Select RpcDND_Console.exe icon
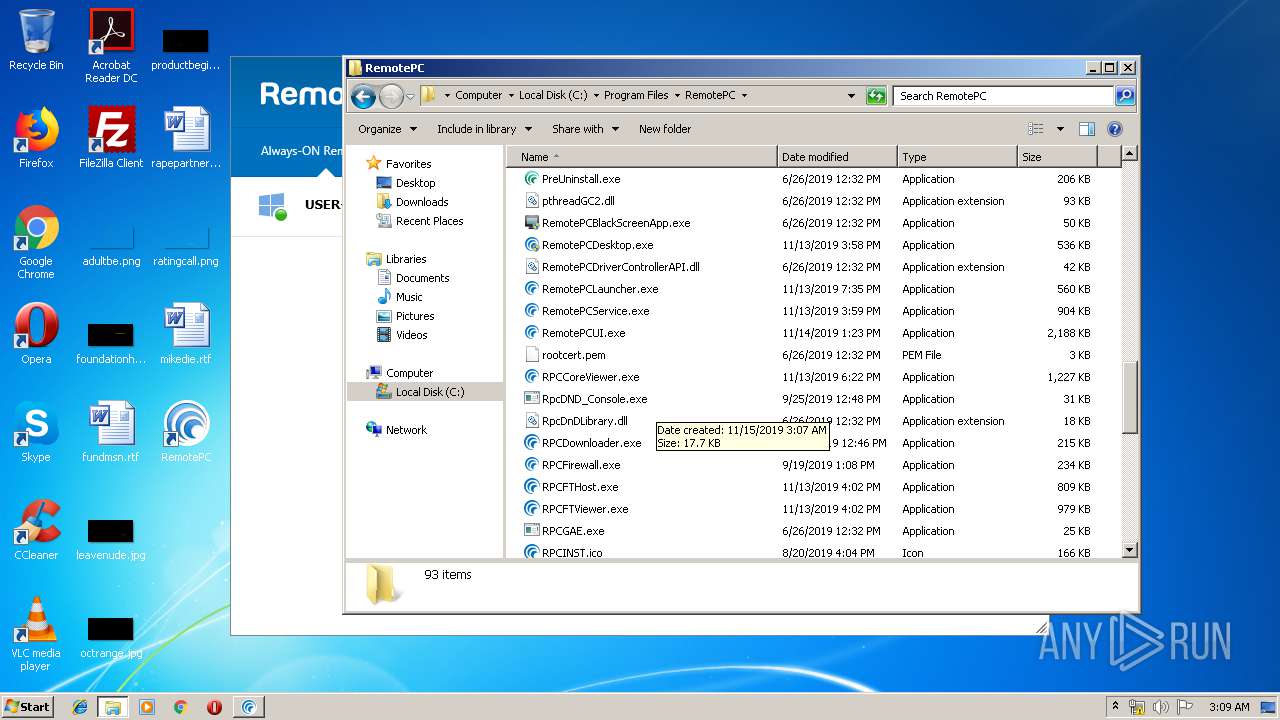 pos(532,399)
